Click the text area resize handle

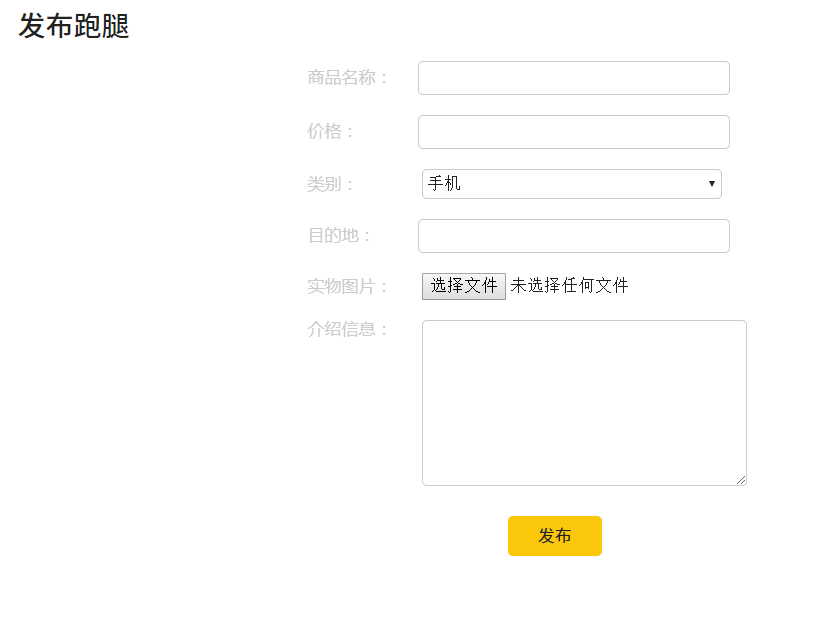(741, 480)
